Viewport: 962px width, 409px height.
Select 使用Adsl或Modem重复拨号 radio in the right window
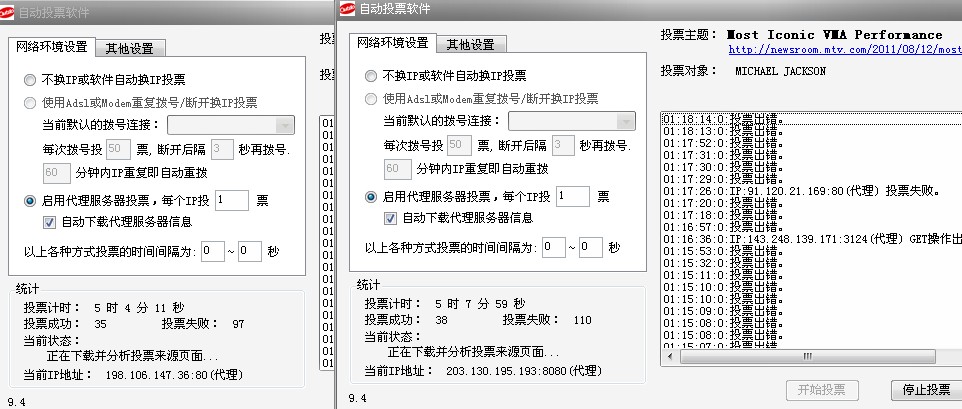pos(372,98)
